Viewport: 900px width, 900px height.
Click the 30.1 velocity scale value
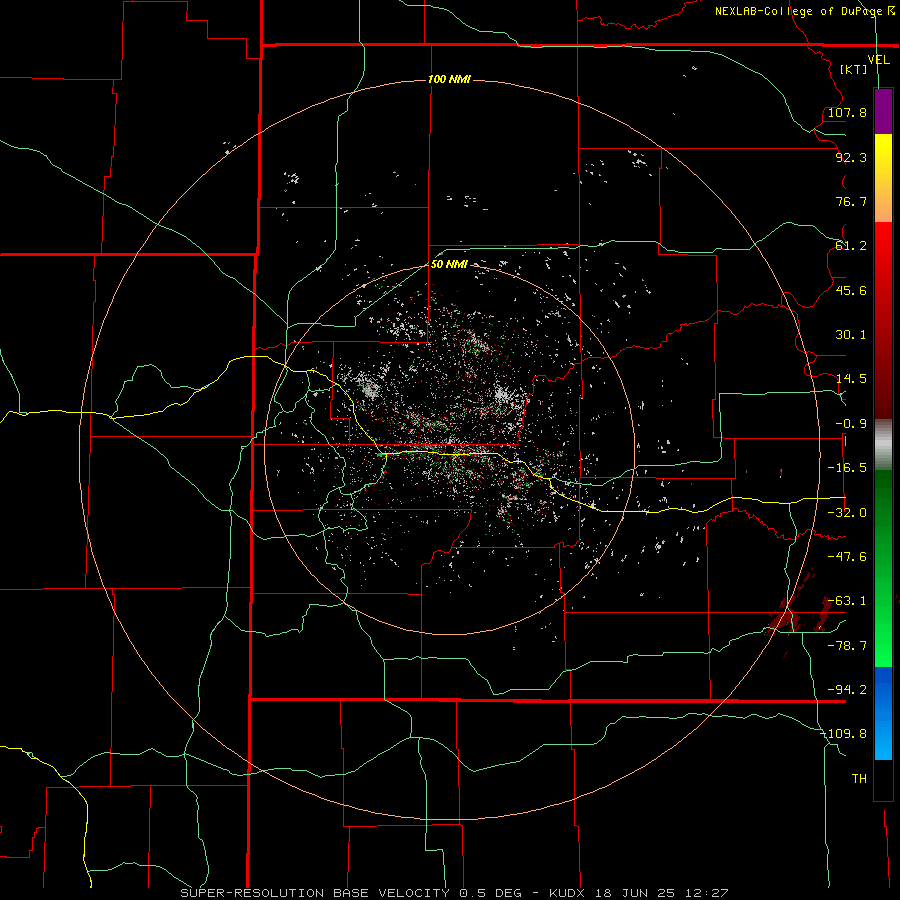click(x=851, y=335)
